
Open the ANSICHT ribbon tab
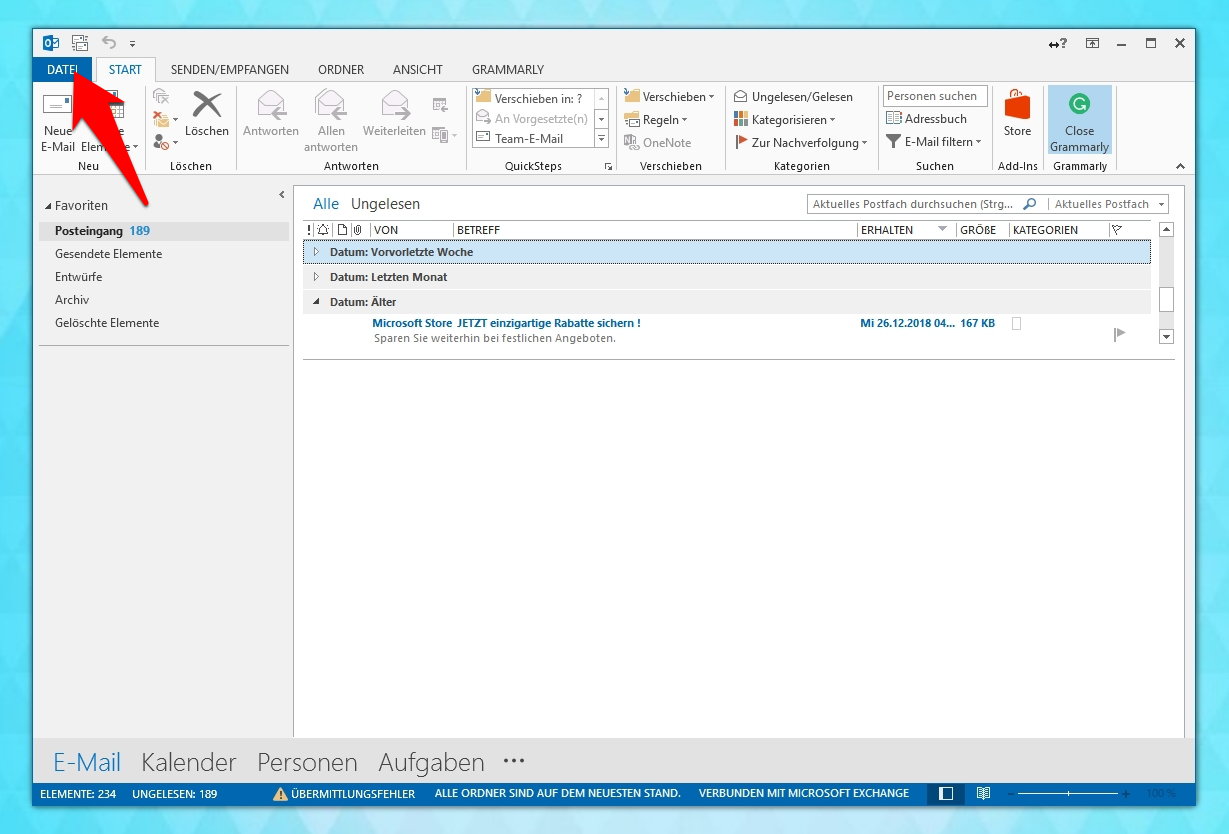[418, 70]
